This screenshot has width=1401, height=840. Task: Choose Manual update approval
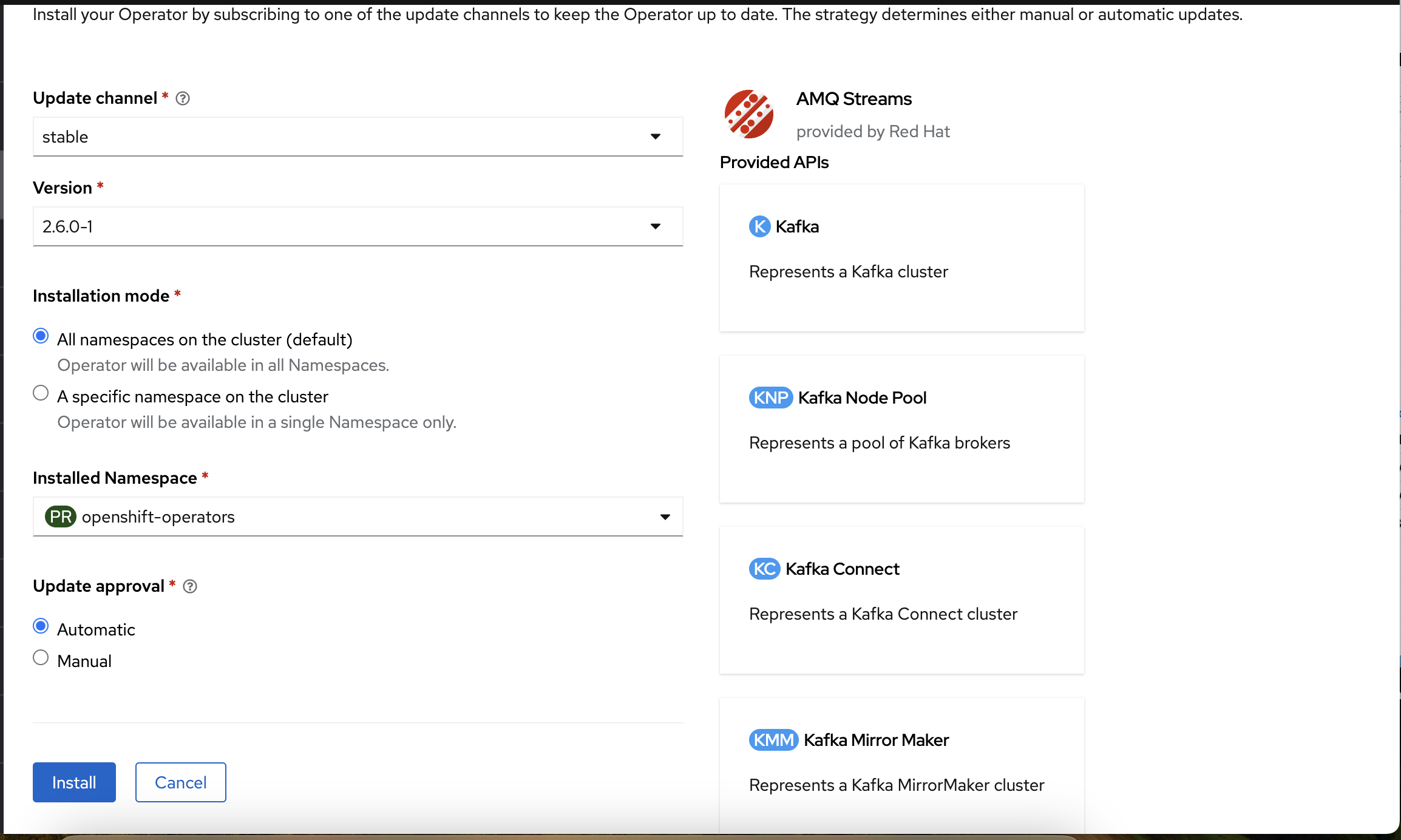tap(41, 658)
